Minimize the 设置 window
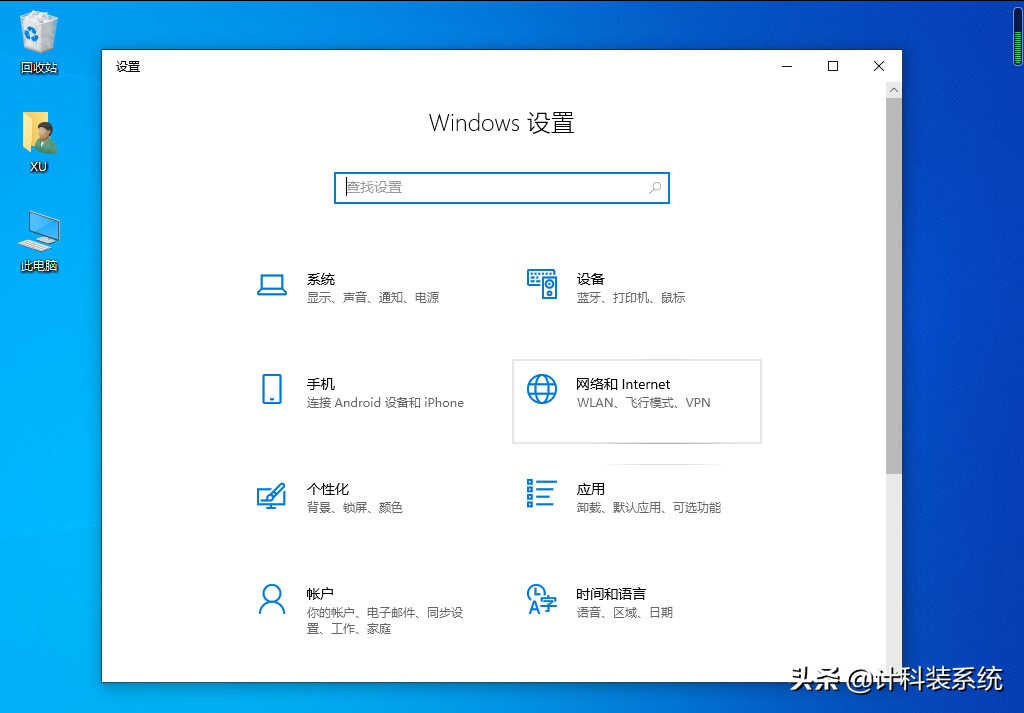 tap(787, 66)
